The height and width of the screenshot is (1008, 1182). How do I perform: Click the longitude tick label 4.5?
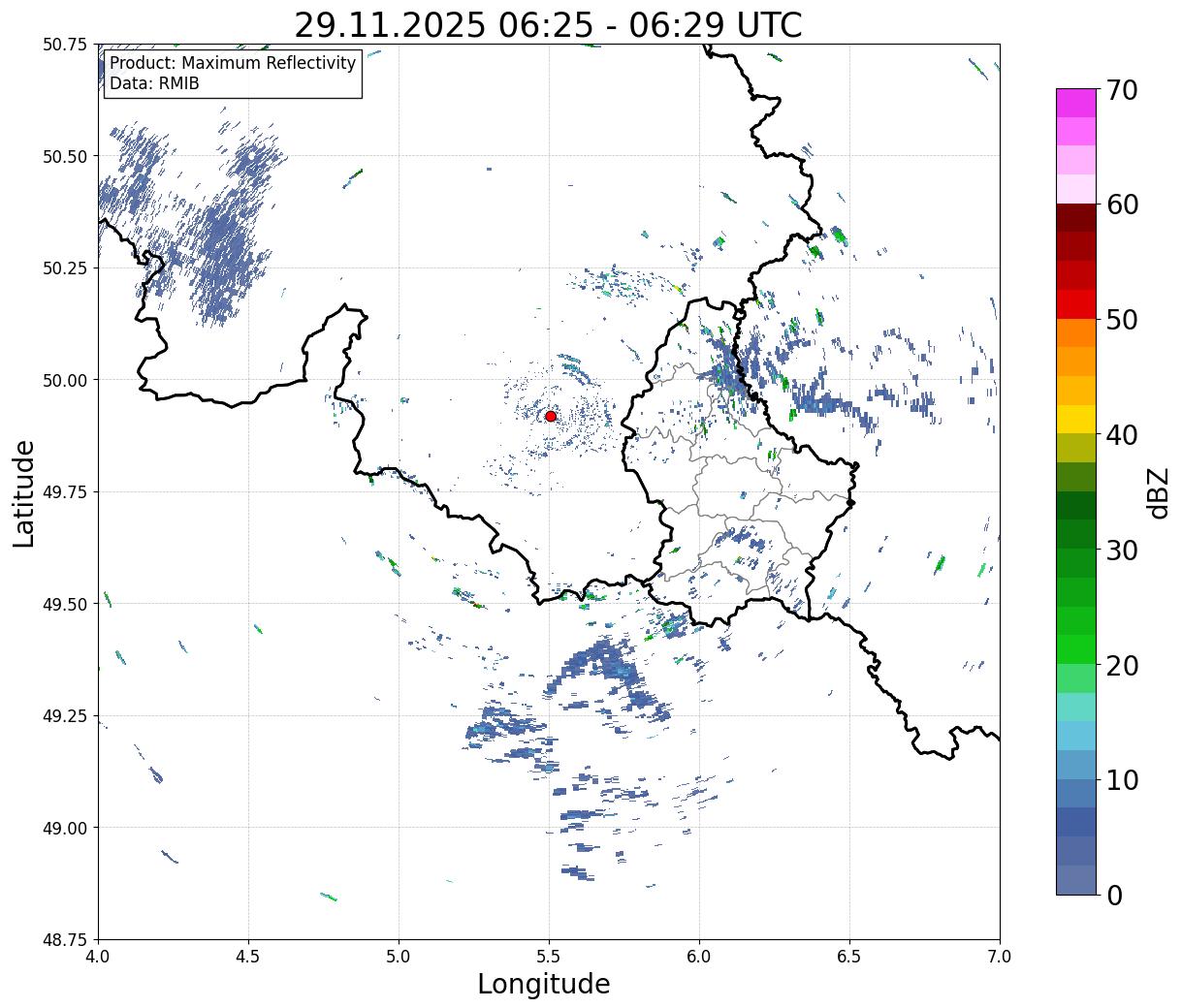tap(248, 957)
